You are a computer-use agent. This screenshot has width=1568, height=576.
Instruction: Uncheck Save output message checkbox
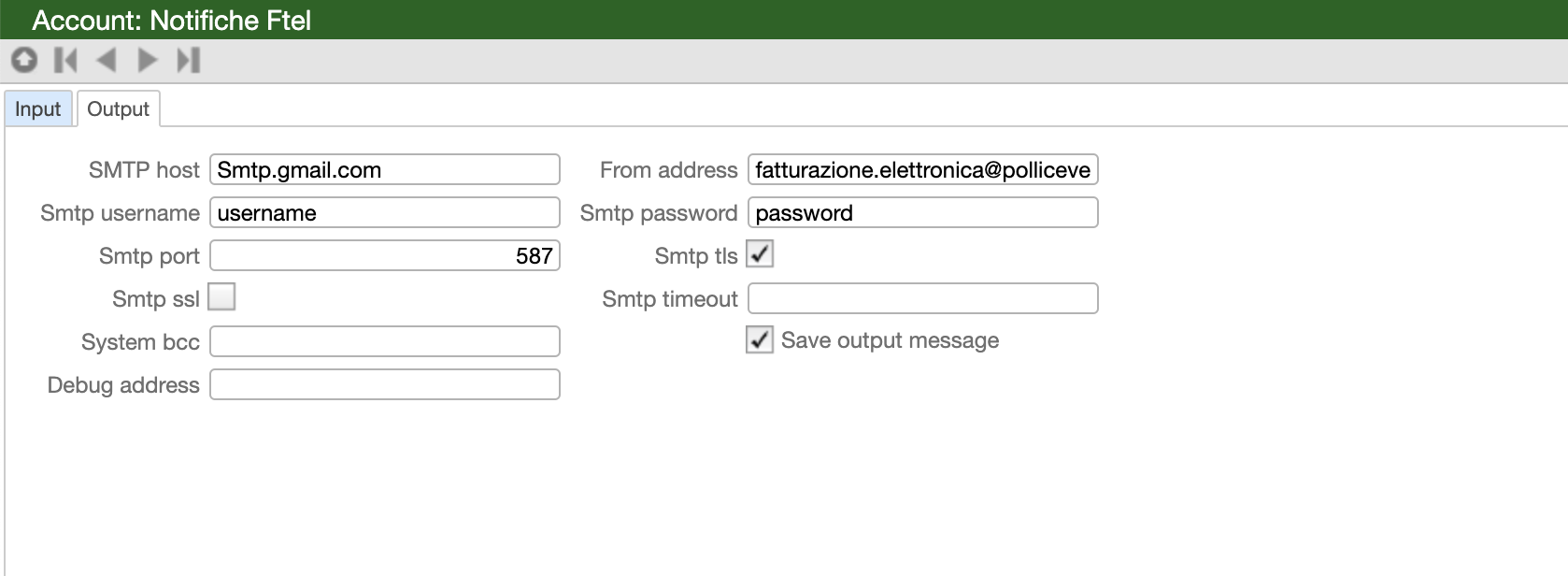pos(760,340)
